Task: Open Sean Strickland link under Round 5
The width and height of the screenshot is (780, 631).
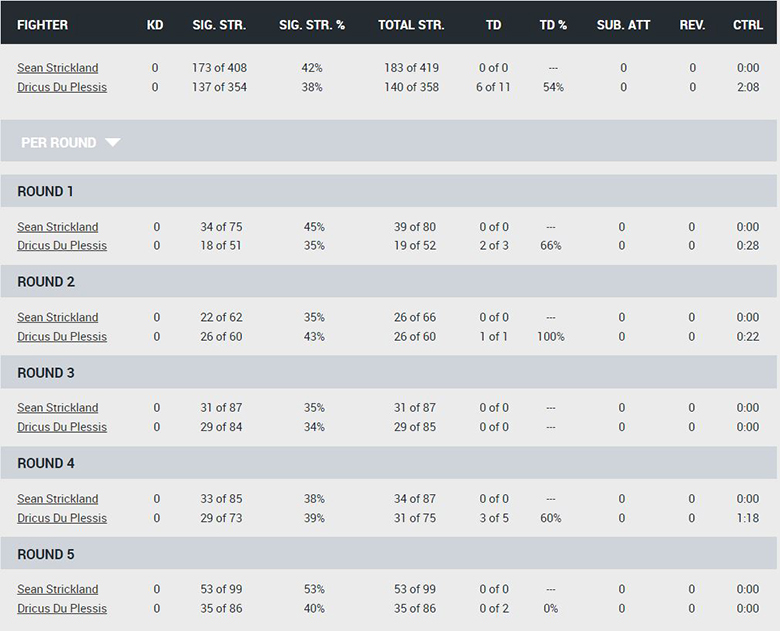Action: [58, 589]
